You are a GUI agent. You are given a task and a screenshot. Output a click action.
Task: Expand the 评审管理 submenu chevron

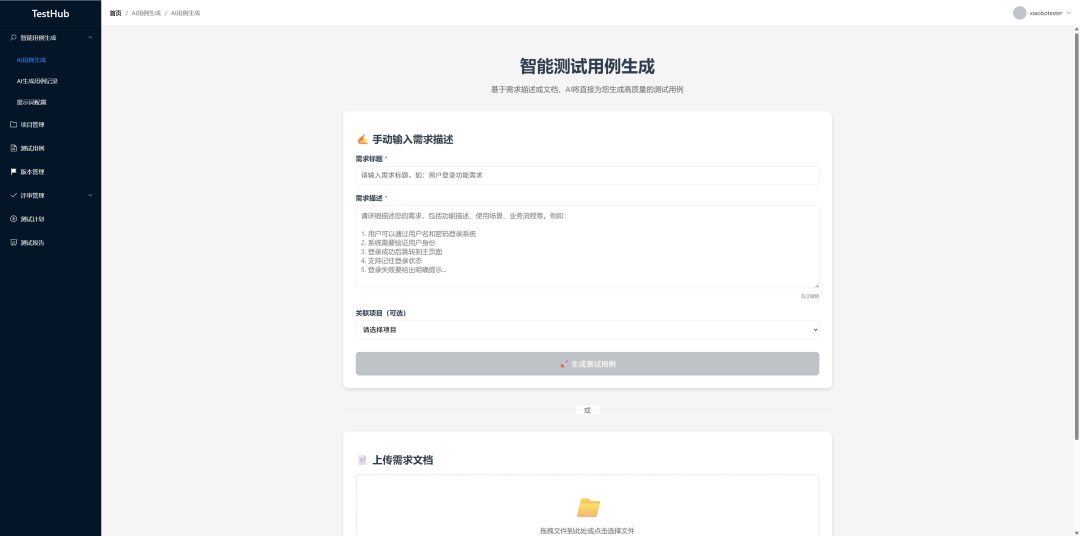point(90,195)
